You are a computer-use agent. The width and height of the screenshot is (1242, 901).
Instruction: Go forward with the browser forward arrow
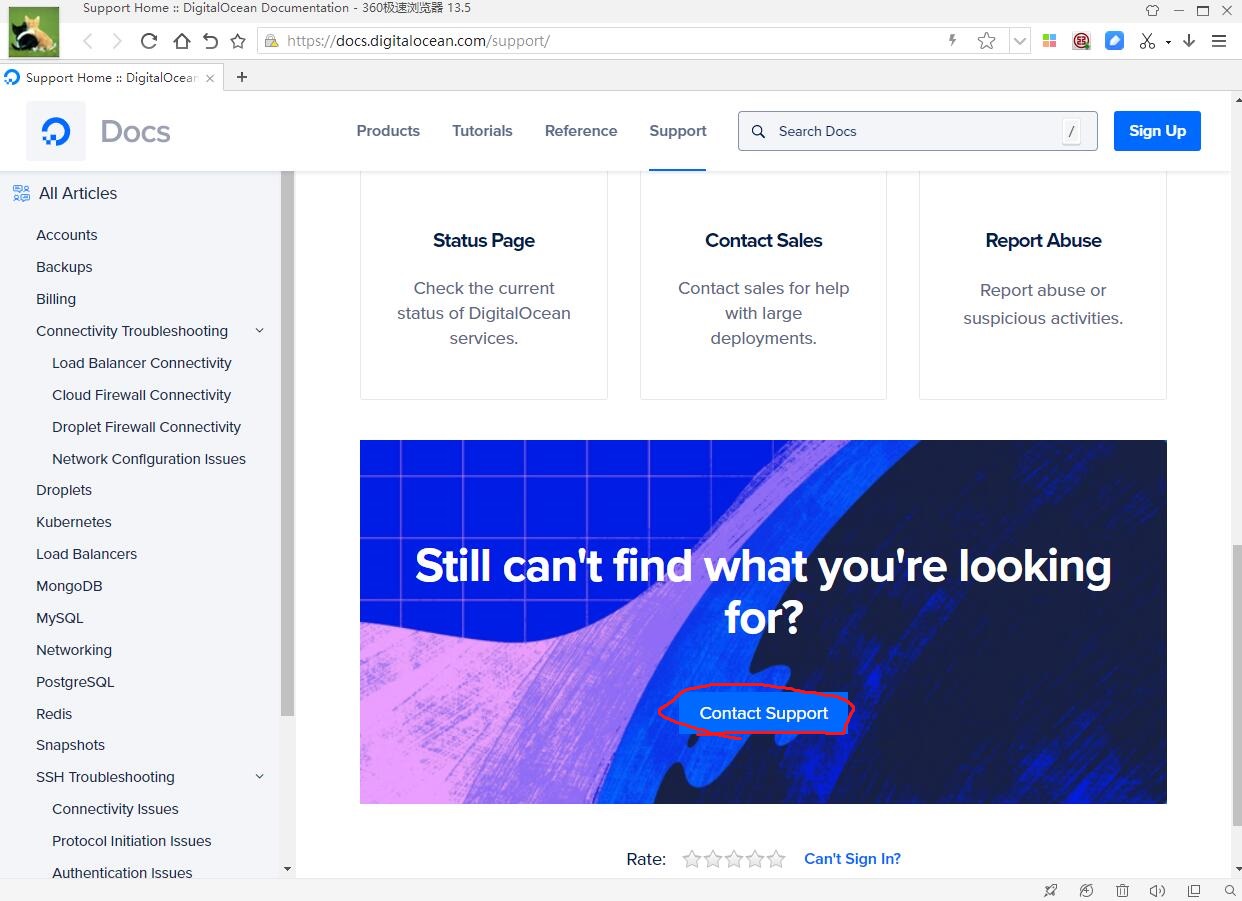(x=117, y=41)
